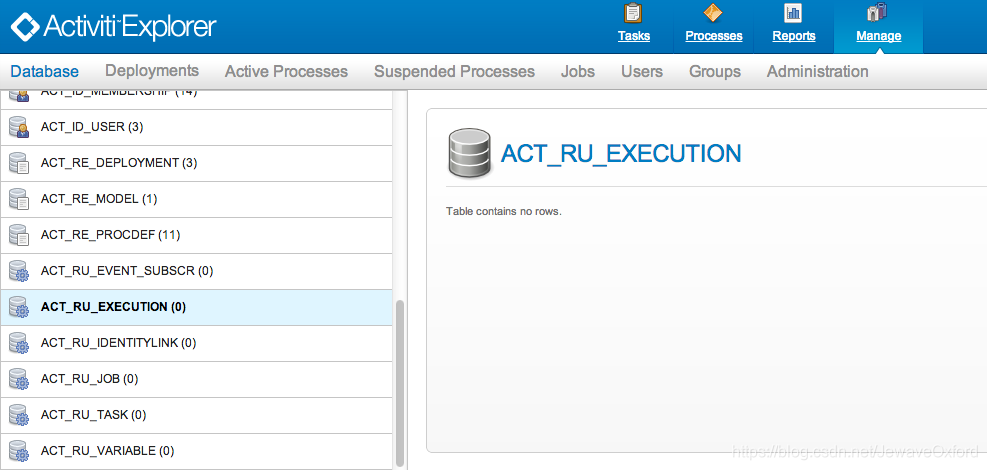Click large ACT_RU_EXECUTION database icon
Viewport: 987px width, 470px height.
(469, 153)
